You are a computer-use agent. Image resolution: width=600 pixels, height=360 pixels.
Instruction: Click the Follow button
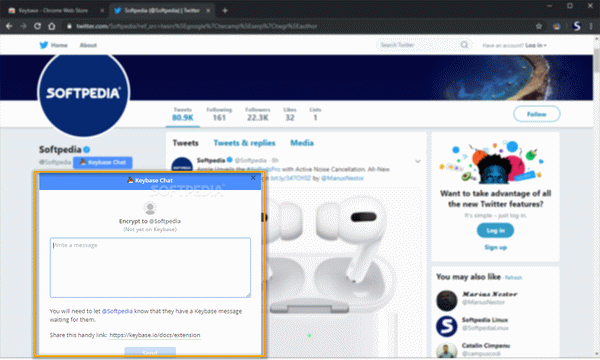(536, 114)
